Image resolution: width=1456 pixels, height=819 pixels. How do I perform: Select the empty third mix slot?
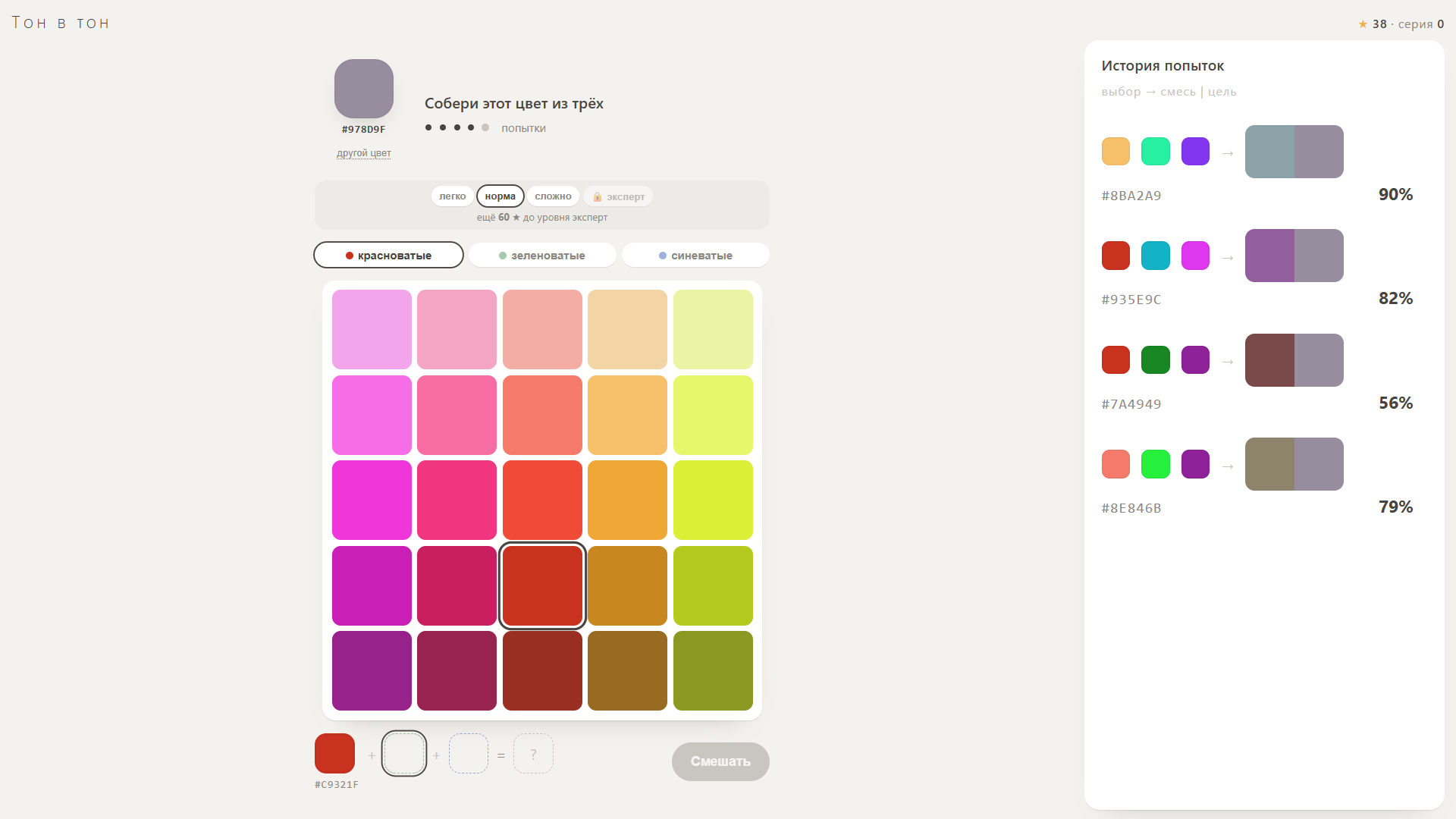[x=469, y=753]
